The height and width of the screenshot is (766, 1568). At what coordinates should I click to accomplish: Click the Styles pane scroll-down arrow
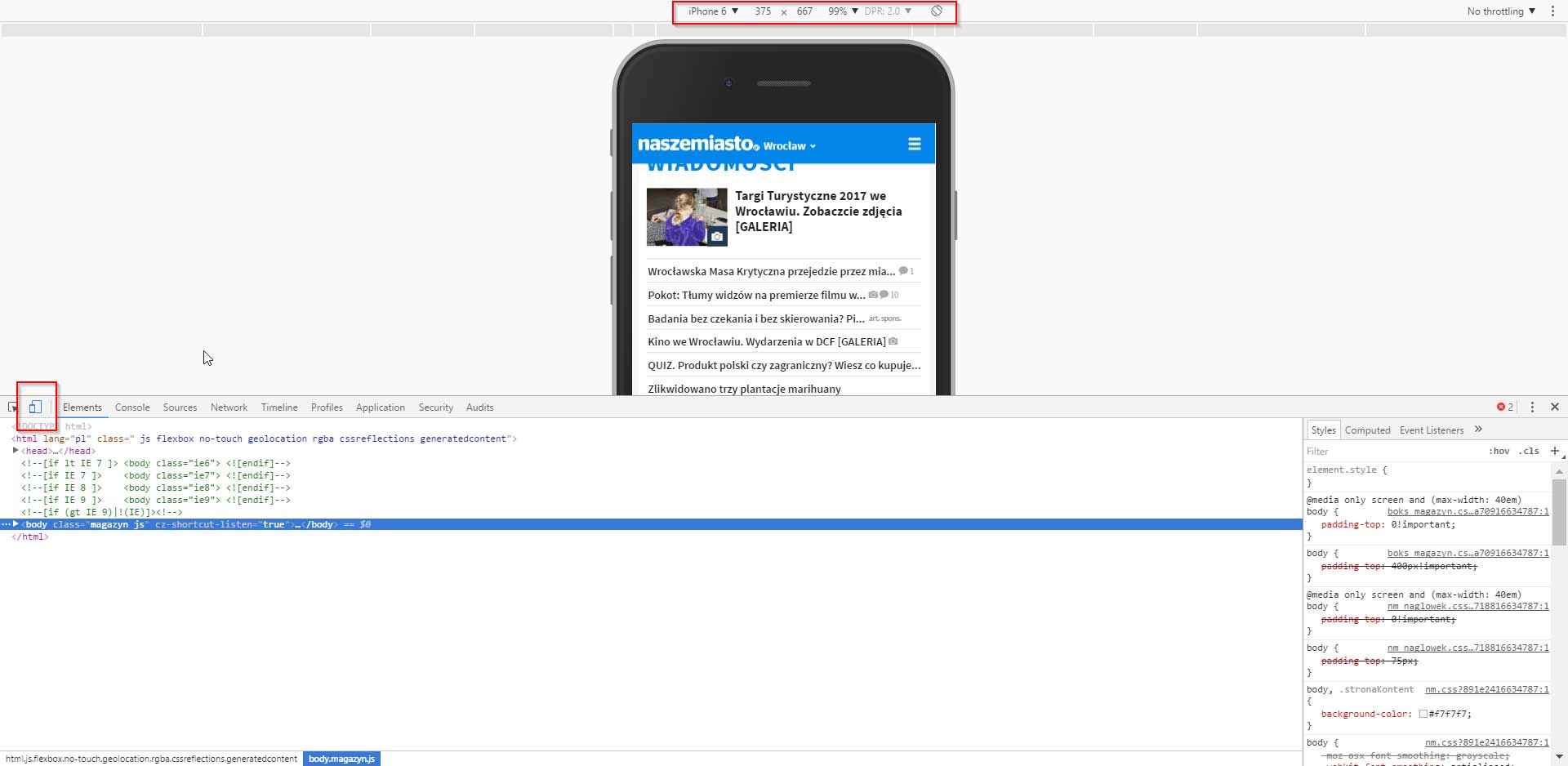[x=1559, y=756]
